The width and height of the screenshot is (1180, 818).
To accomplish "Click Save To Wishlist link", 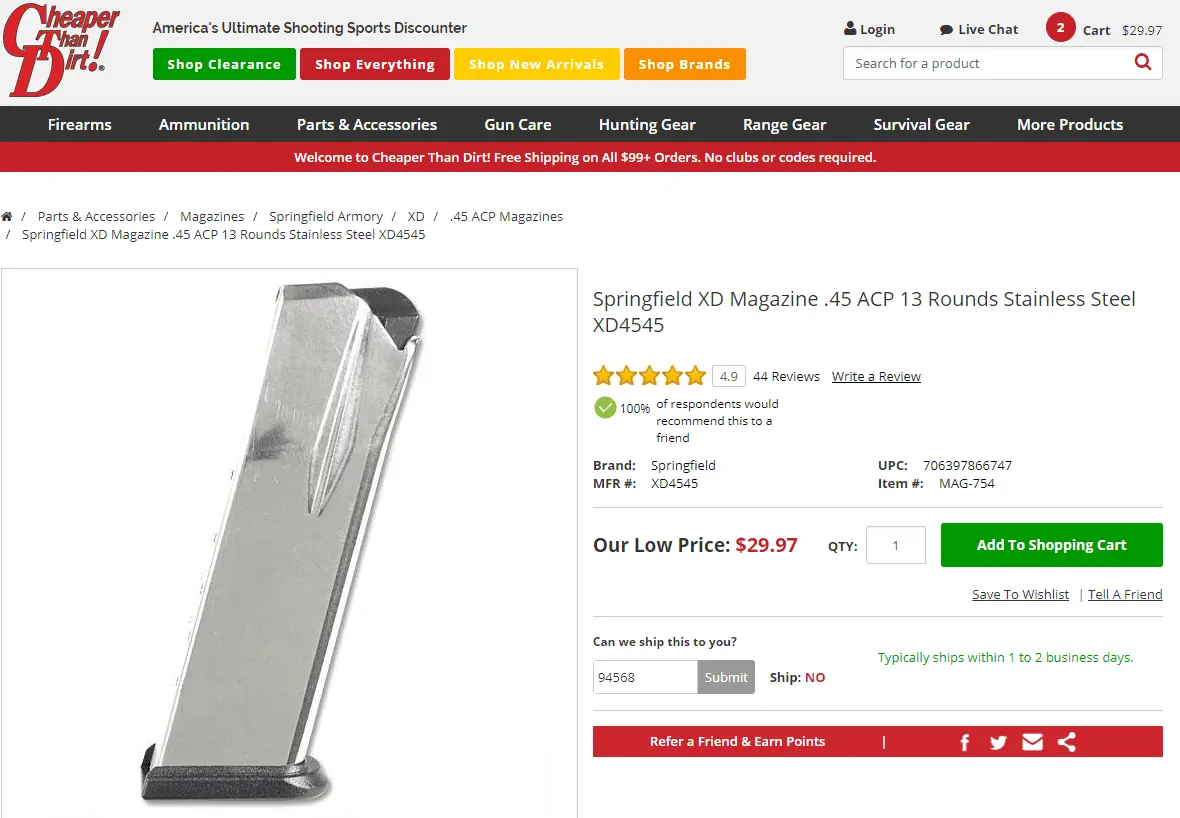I will point(1020,594).
